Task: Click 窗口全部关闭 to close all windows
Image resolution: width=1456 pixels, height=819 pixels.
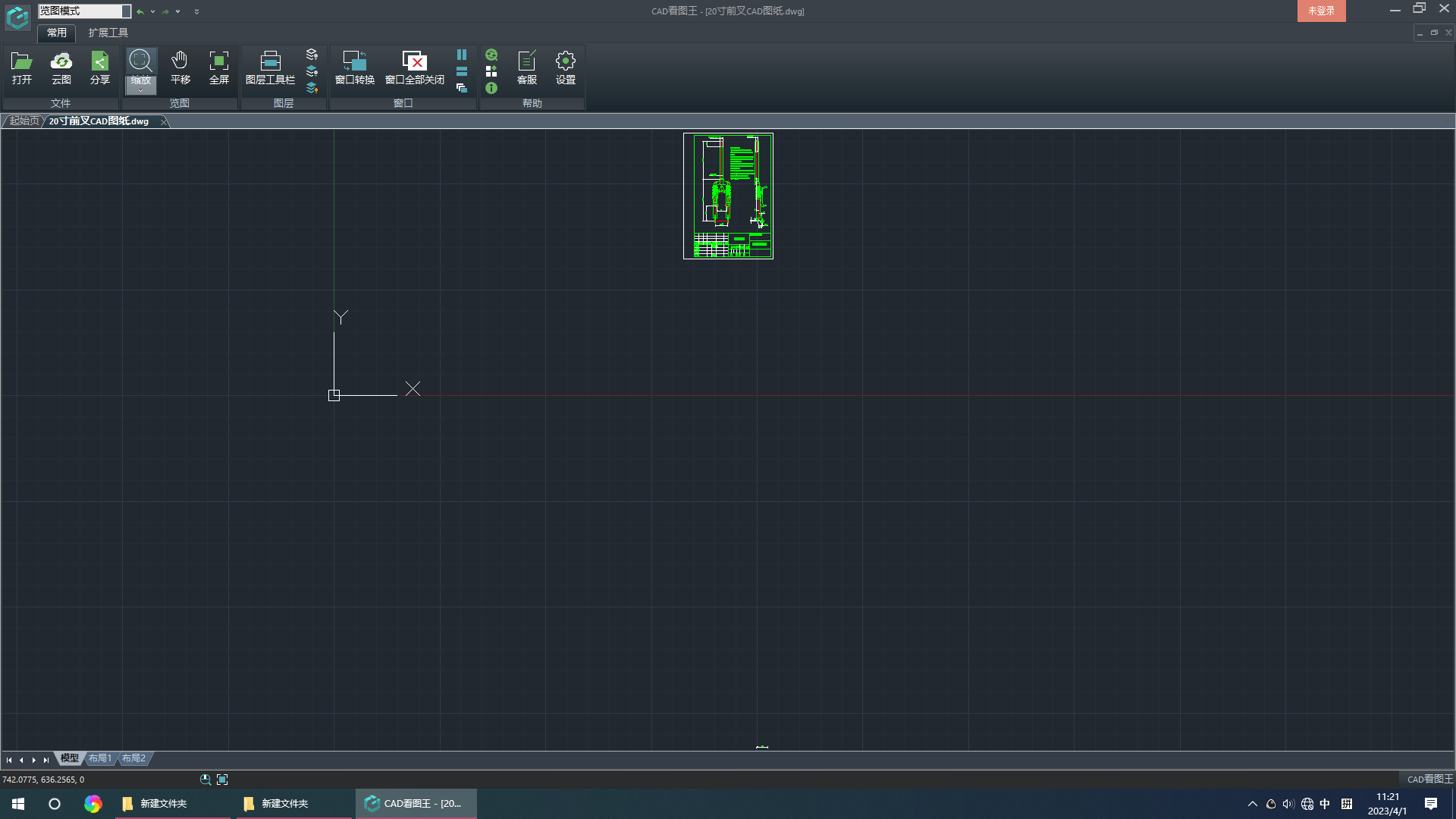Action: pyautogui.click(x=414, y=67)
